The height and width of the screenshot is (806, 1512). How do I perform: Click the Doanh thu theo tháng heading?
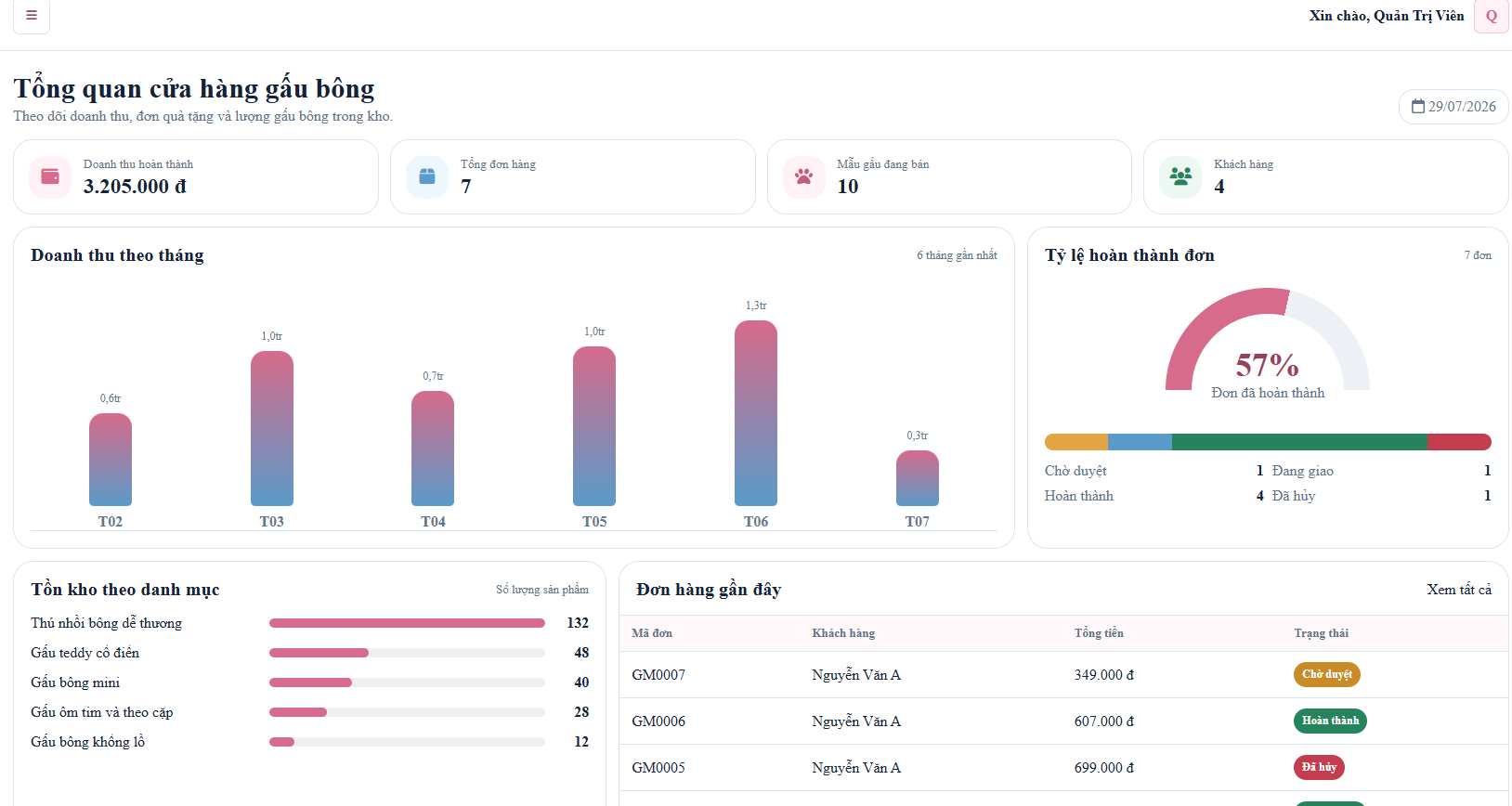[117, 255]
